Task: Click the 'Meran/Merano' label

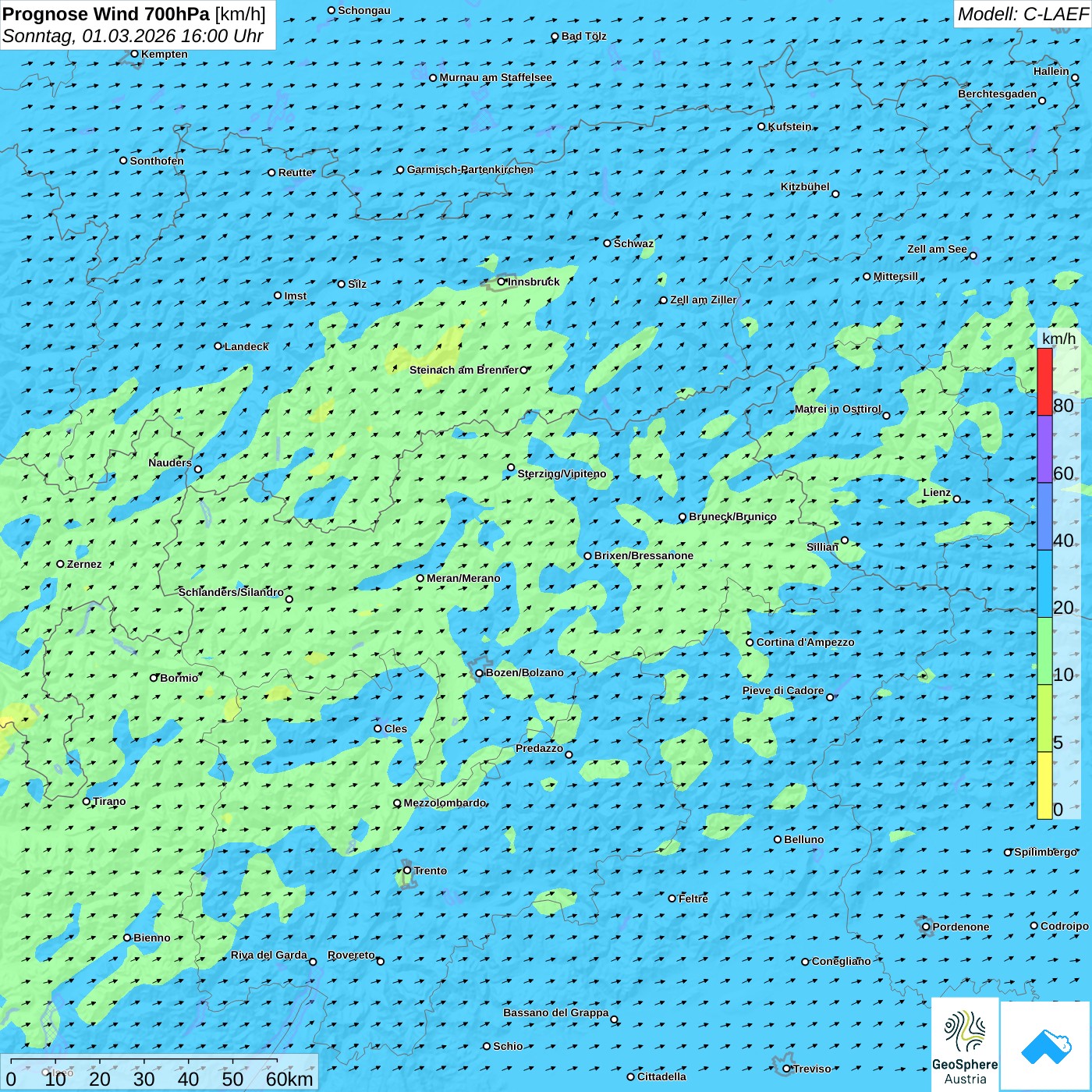Action: pos(463,578)
